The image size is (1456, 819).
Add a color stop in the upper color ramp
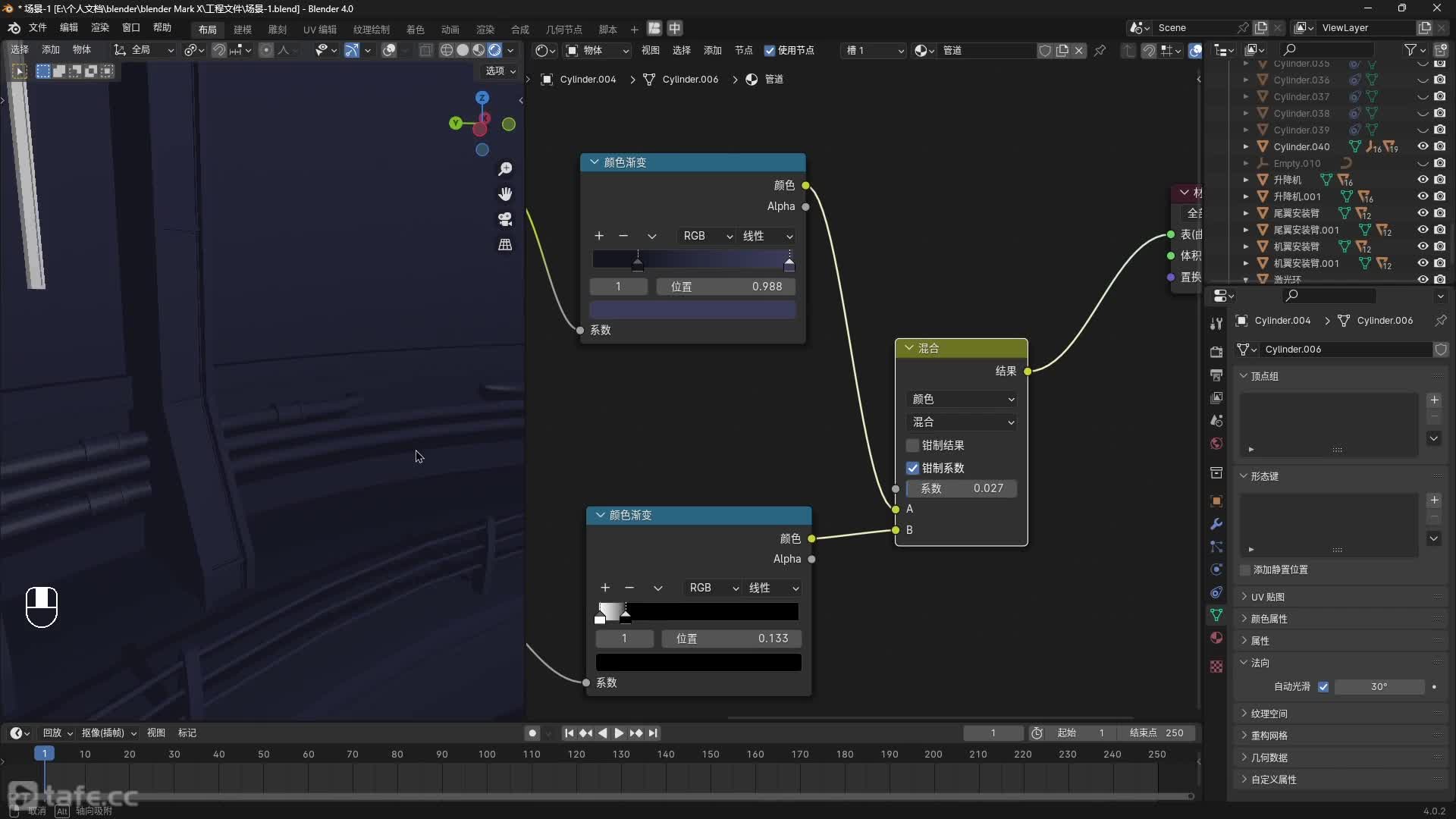pyautogui.click(x=599, y=236)
